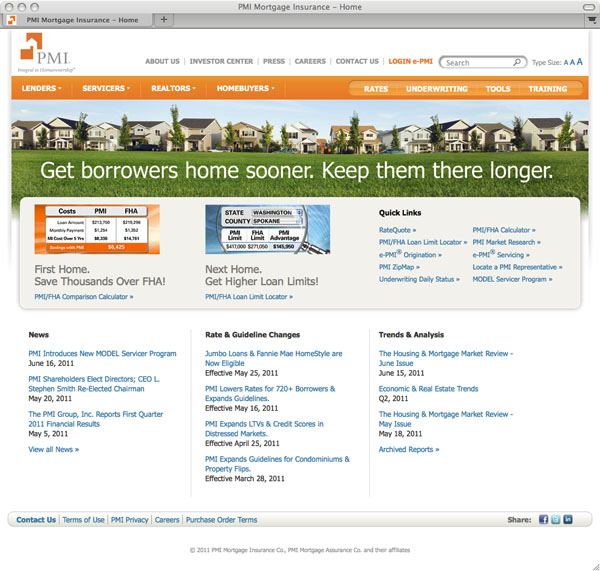
Task: Select the largest type size A
Action: [580, 62]
